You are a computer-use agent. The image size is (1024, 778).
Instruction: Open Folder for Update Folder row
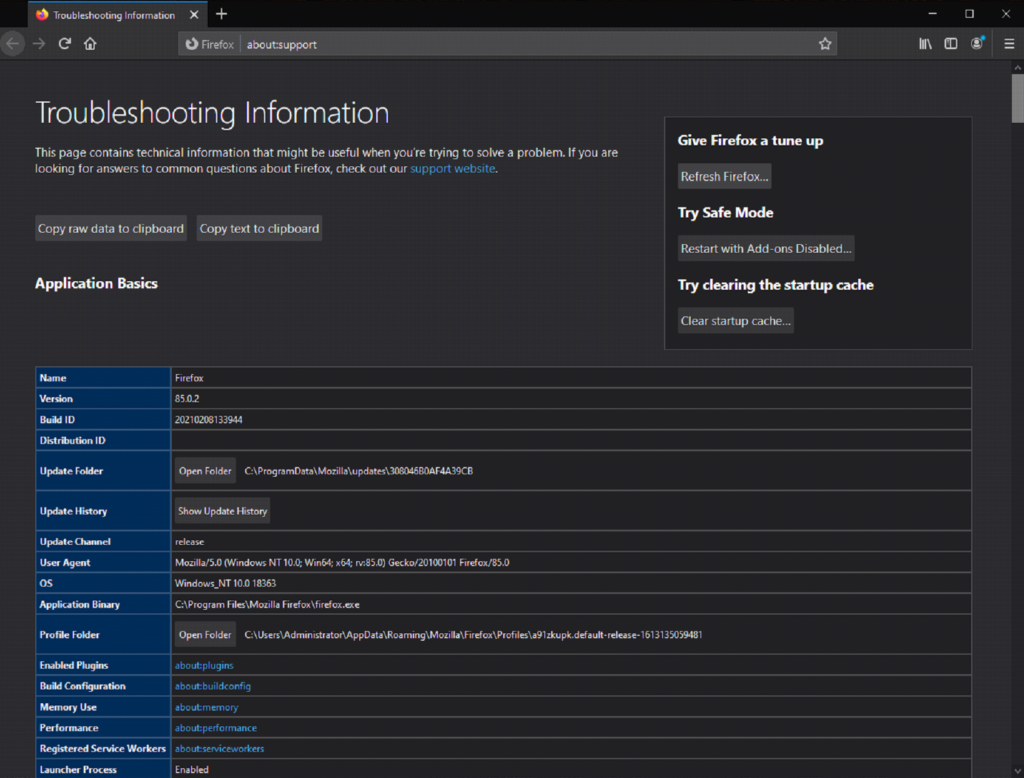[x=205, y=471]
